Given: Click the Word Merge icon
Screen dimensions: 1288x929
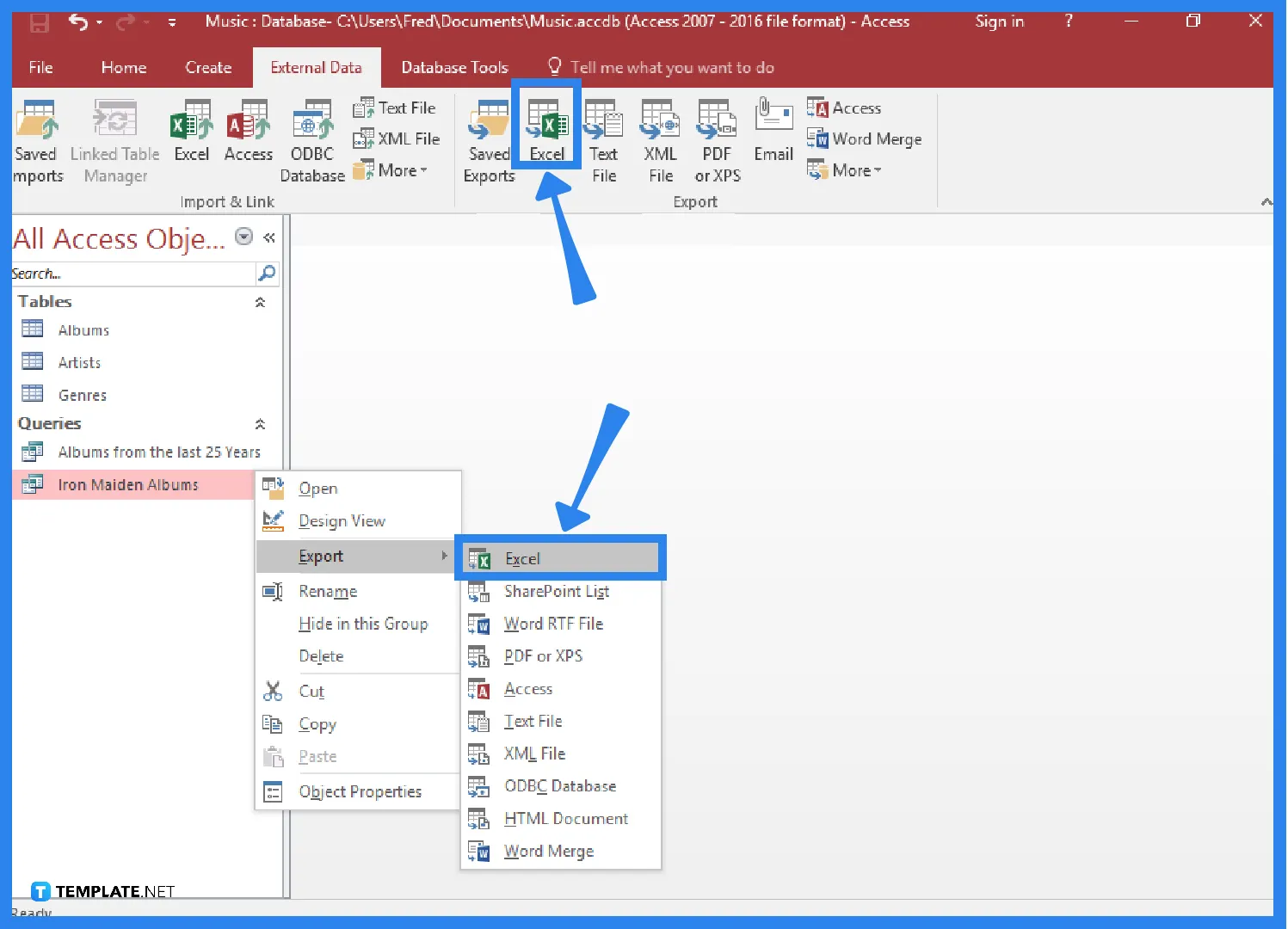Looking at the screenshot, I should click(x=865, y=138).
